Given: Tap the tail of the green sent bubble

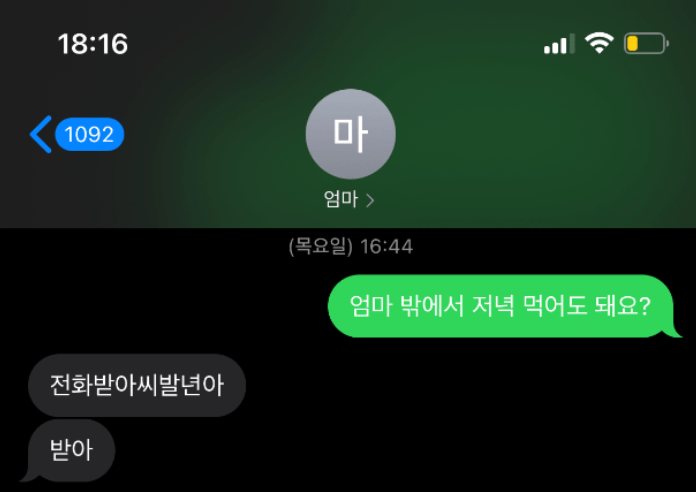Looking at the screenshot, I should tap(672, 332).
